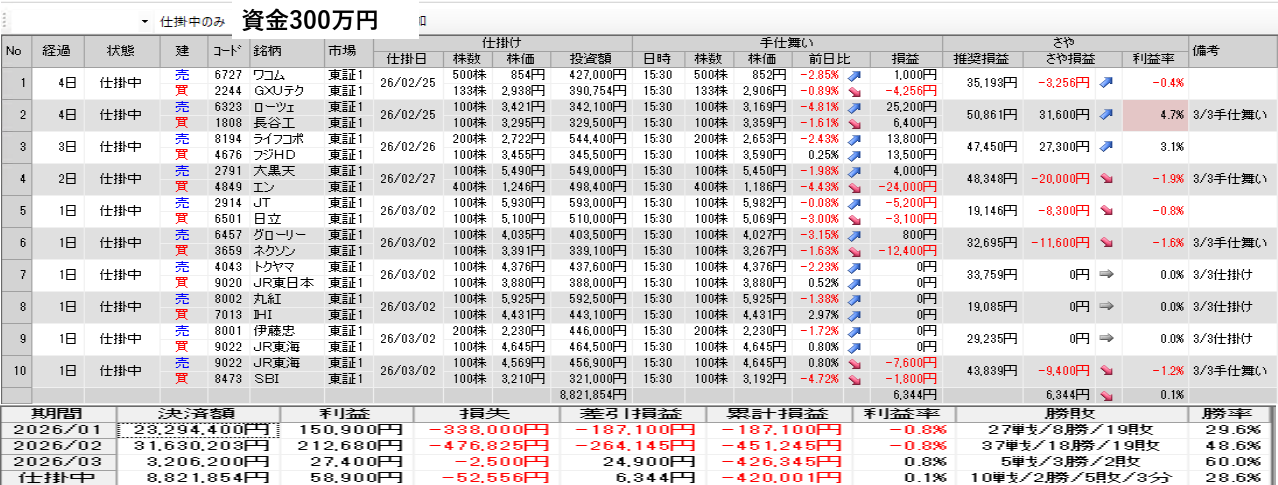The height and width of the screenshot is (485, 1278).
Task: Click the 利益率 column header
Action: coord(1154,57)
